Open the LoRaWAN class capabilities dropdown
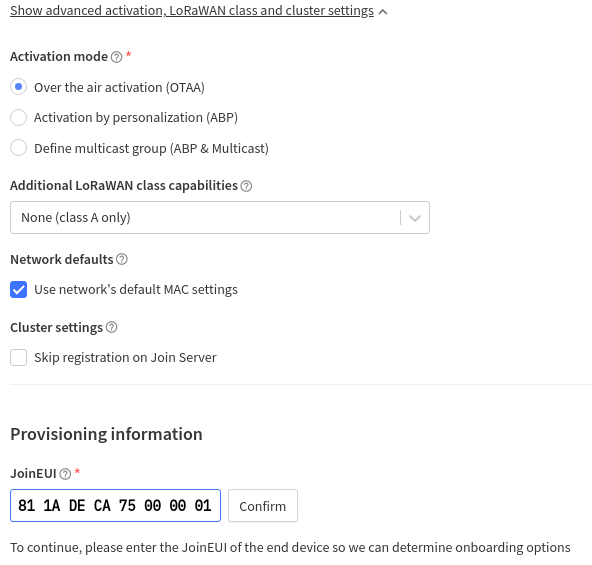This screenshot has width=592, height=565. (x=220, y=218)
